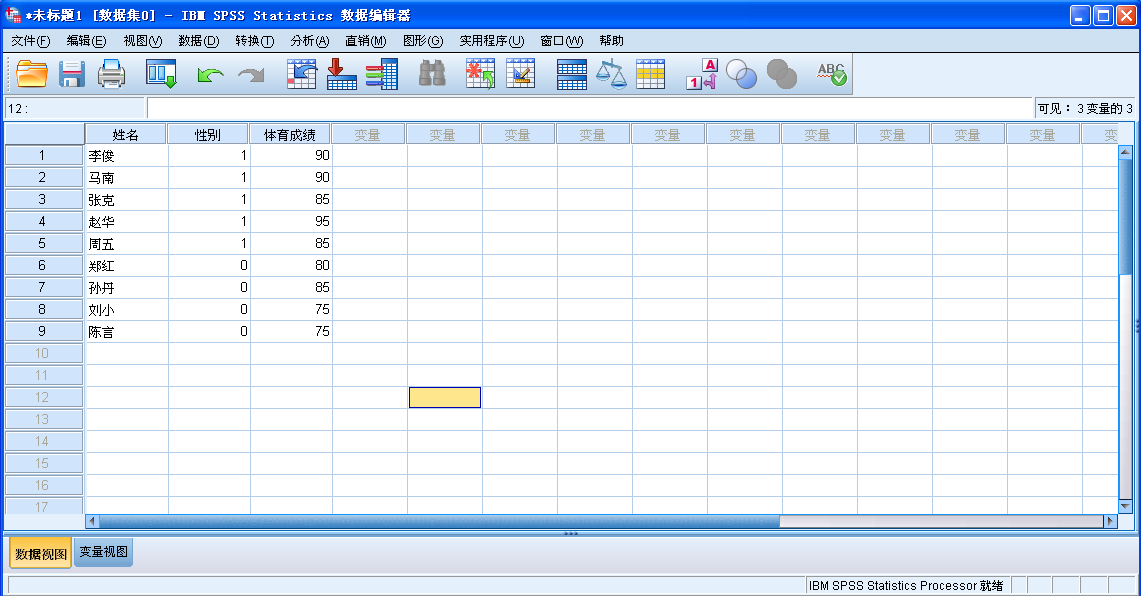Select score 95 in 赵华 row
The height and width of the screenshot is (596, 1141).
pyautogui.click(x=291, y=221)
